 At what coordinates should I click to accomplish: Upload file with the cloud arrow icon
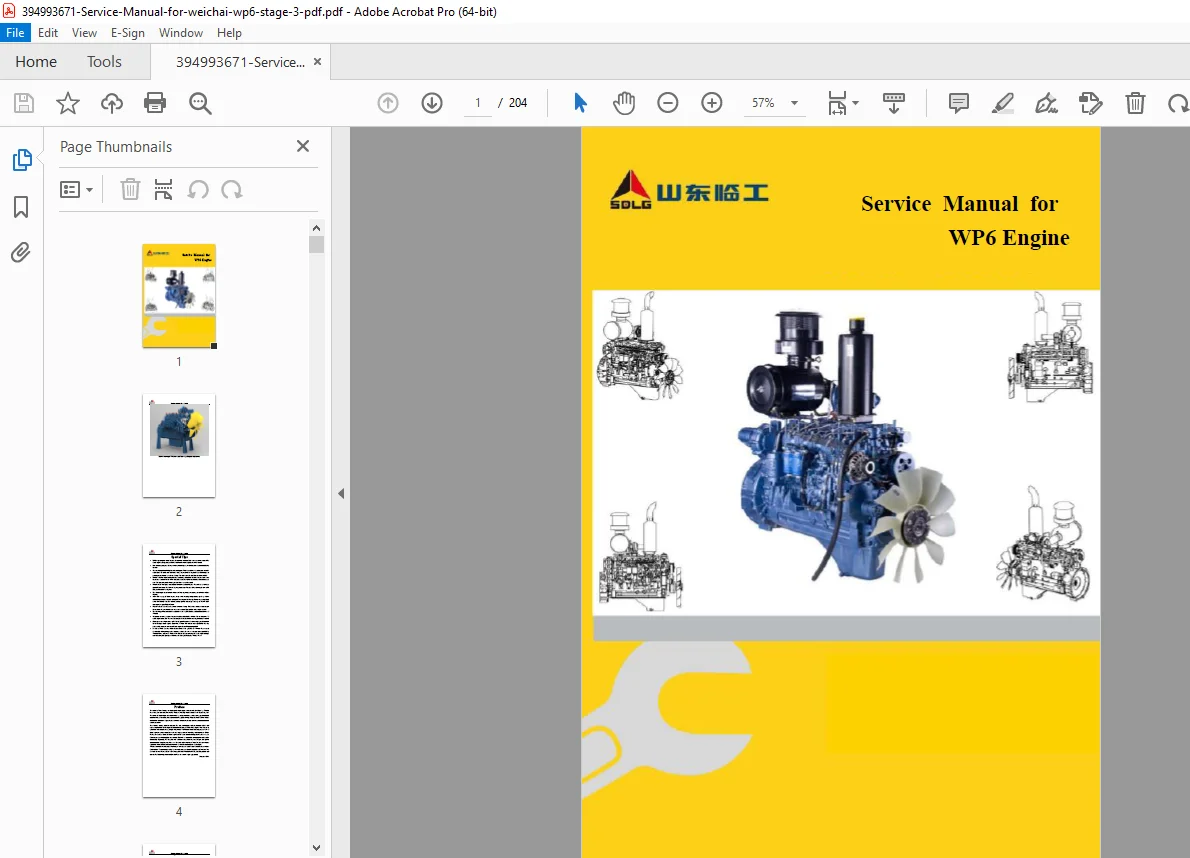click(112, 103)
